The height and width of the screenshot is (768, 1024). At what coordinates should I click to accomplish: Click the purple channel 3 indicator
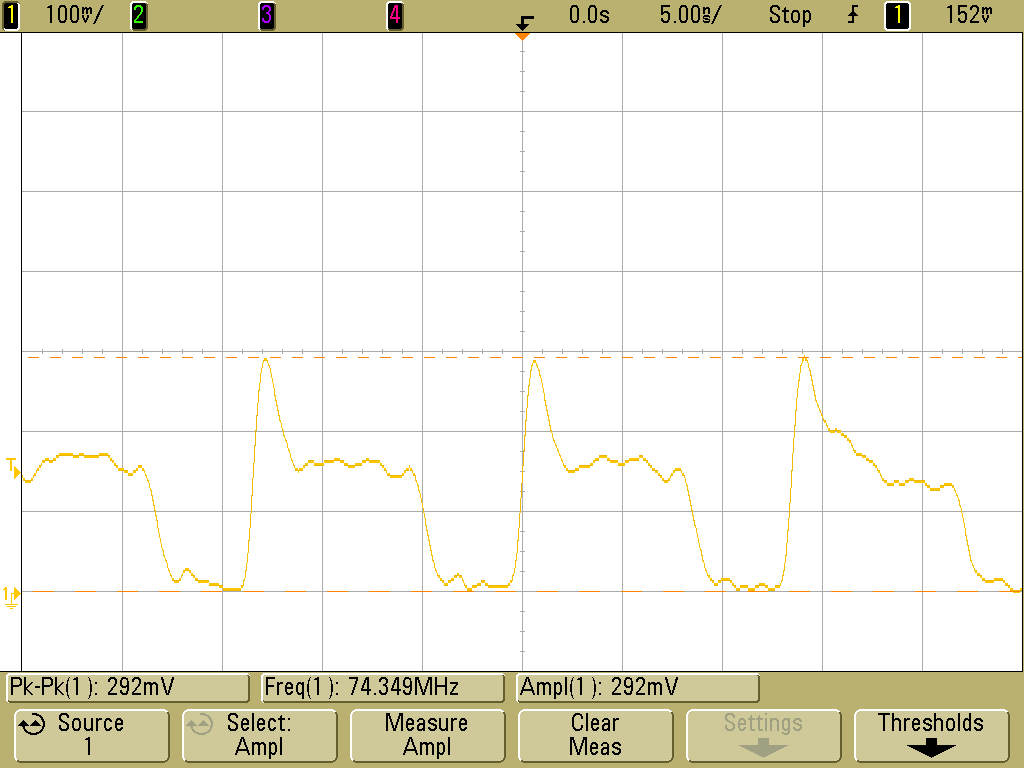(266, 15)
